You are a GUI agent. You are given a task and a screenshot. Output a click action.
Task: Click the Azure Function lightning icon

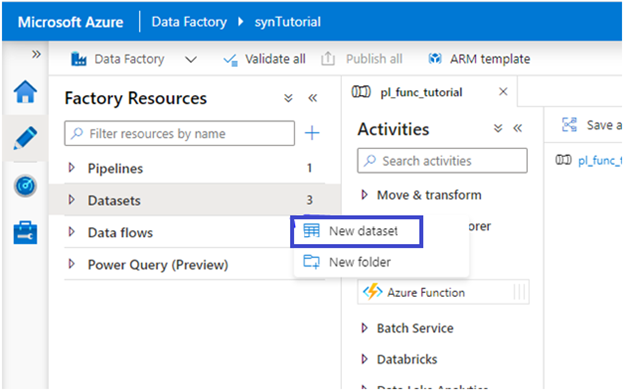pyautogui.click(x=372, y=292)
